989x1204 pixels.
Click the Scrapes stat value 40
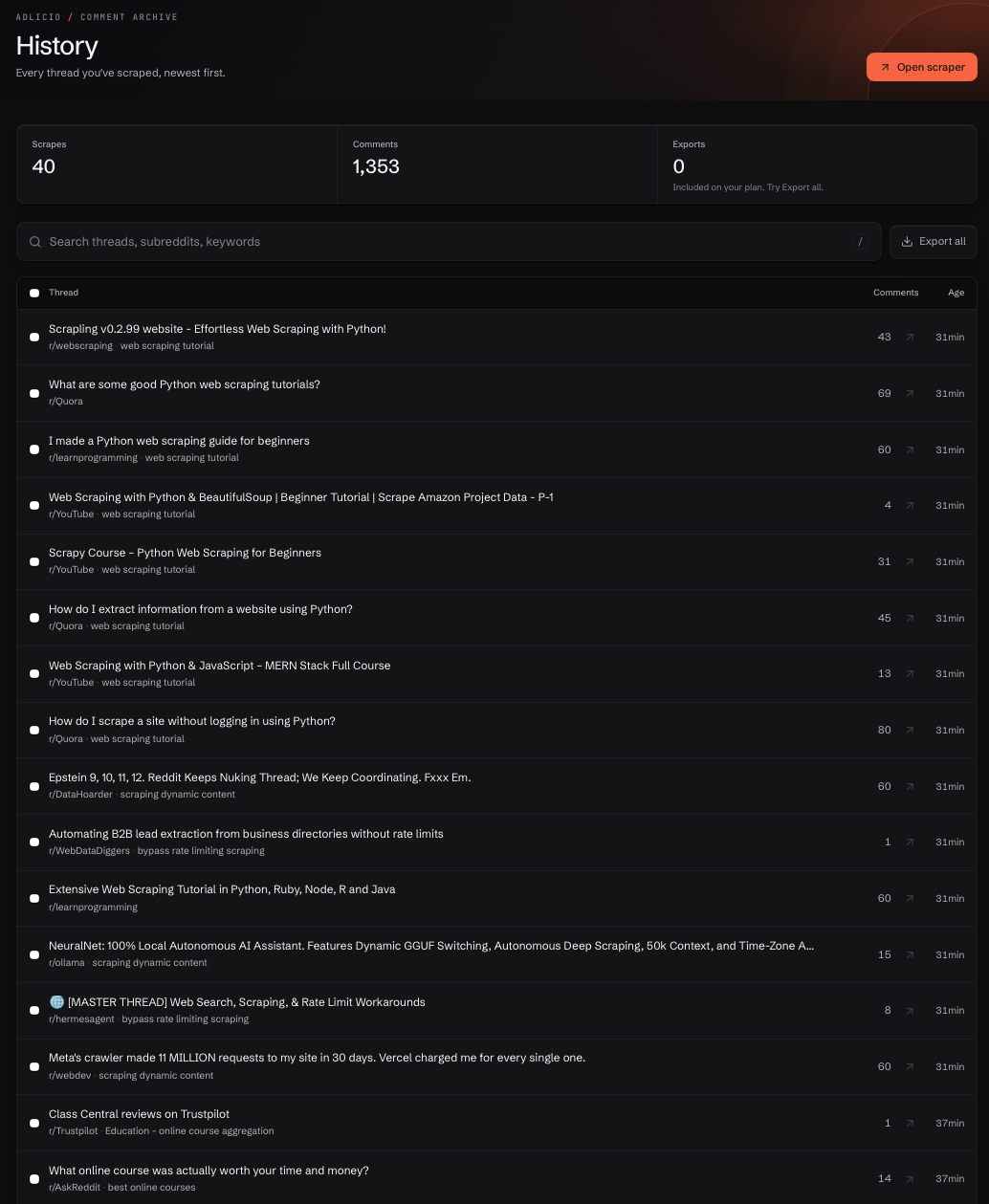click(x=44, y=166)
